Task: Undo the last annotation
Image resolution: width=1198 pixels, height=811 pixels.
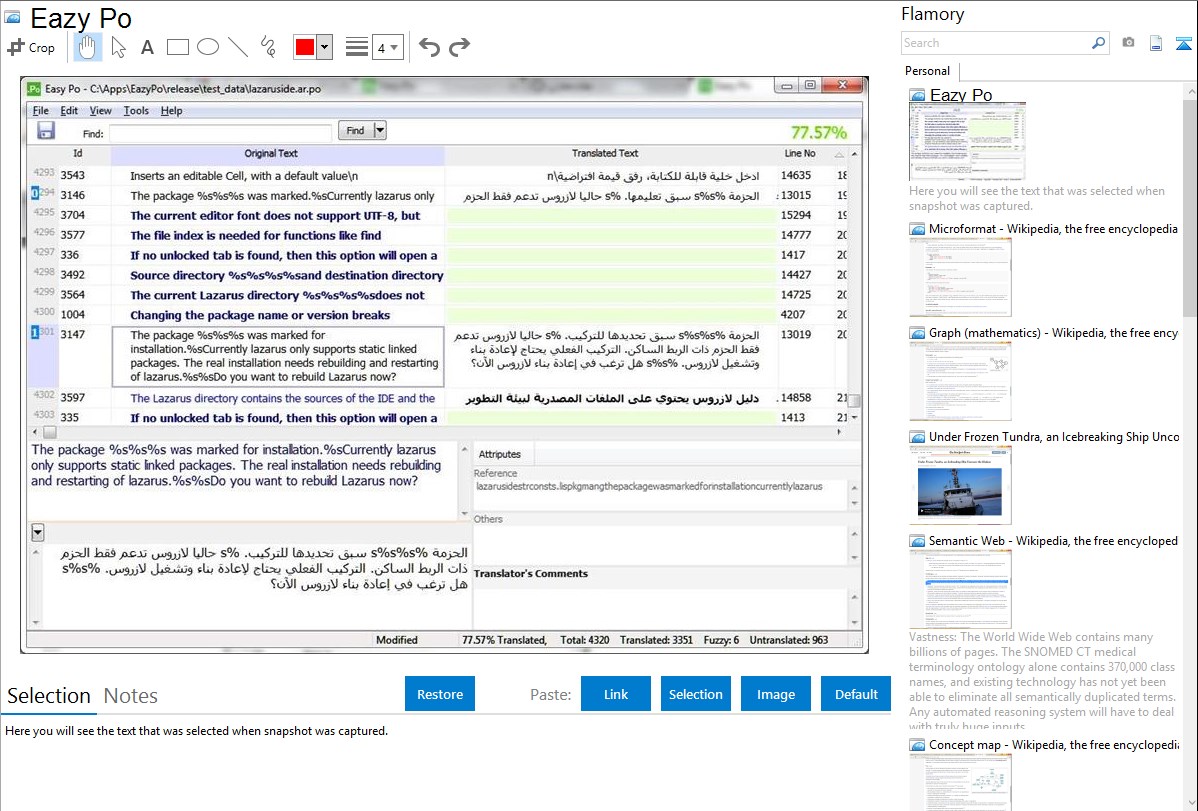Action: tap(429, 47)
